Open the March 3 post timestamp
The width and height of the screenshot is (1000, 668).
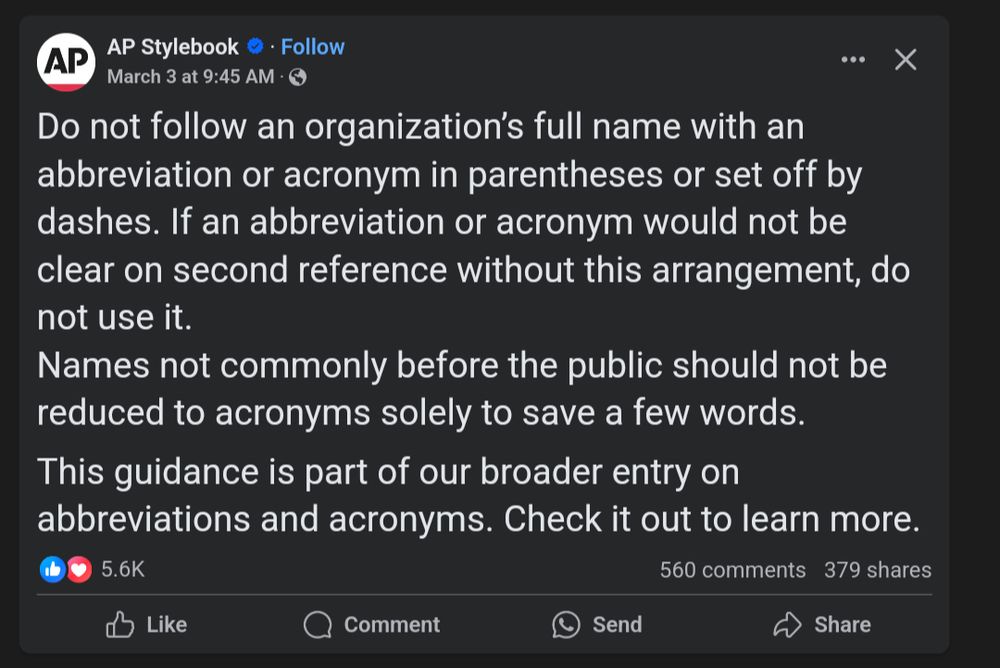tap(190, 77)
